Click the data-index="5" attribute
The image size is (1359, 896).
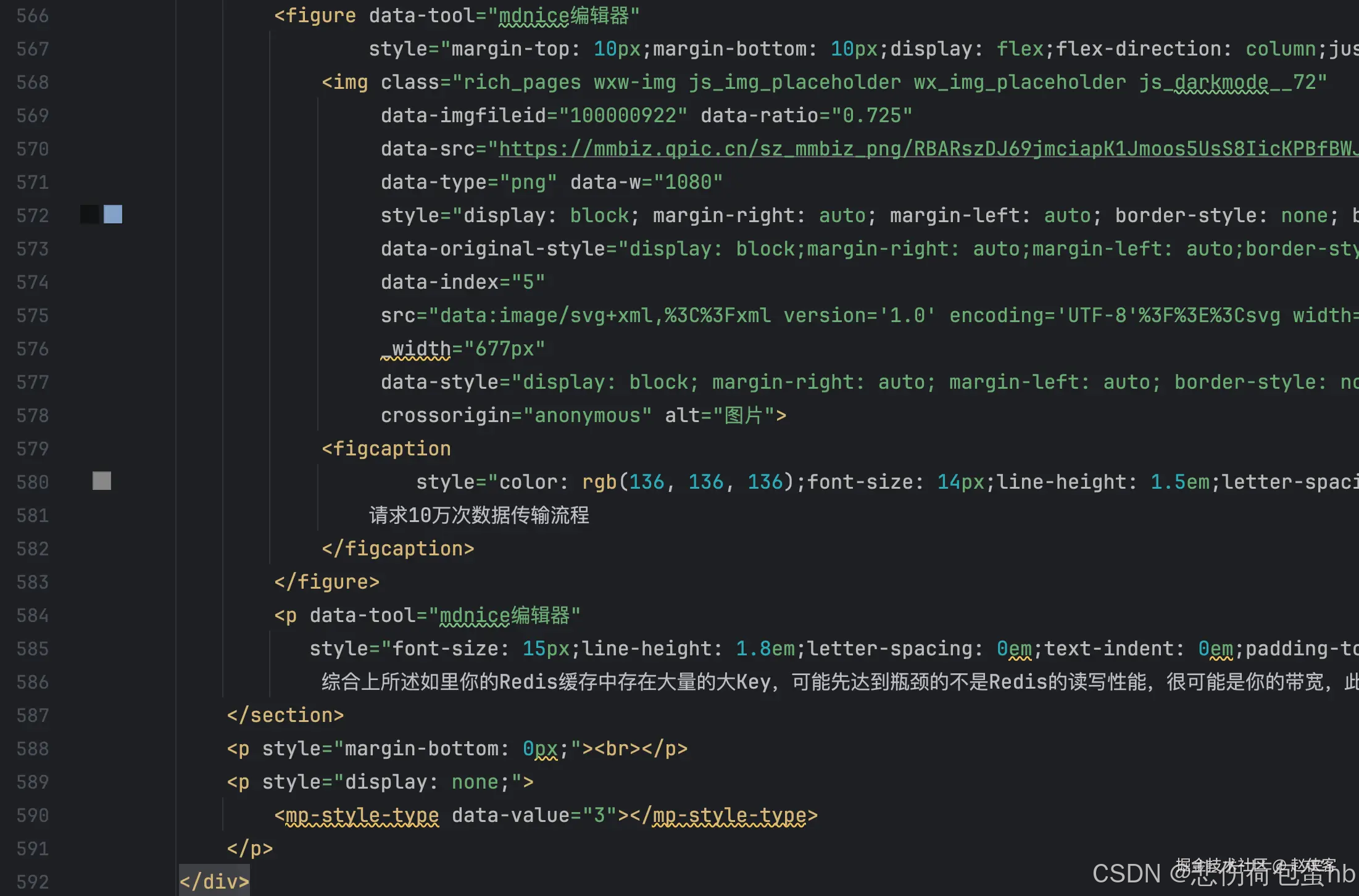point(462,281)
